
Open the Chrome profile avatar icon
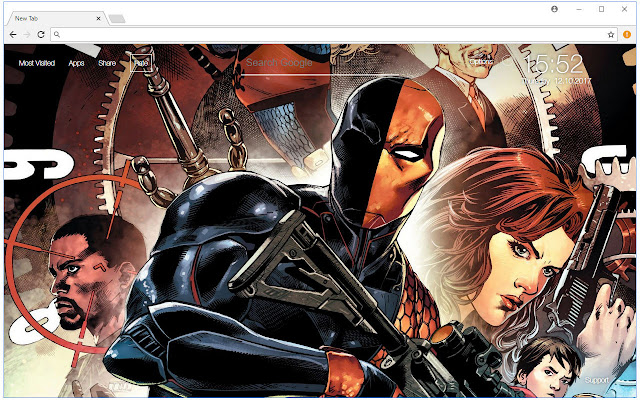tap(554, 9)
